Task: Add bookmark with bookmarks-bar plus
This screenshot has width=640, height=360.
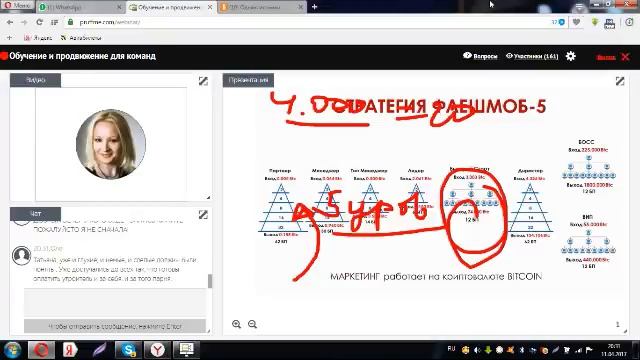Action: click(x=9, y=38)
